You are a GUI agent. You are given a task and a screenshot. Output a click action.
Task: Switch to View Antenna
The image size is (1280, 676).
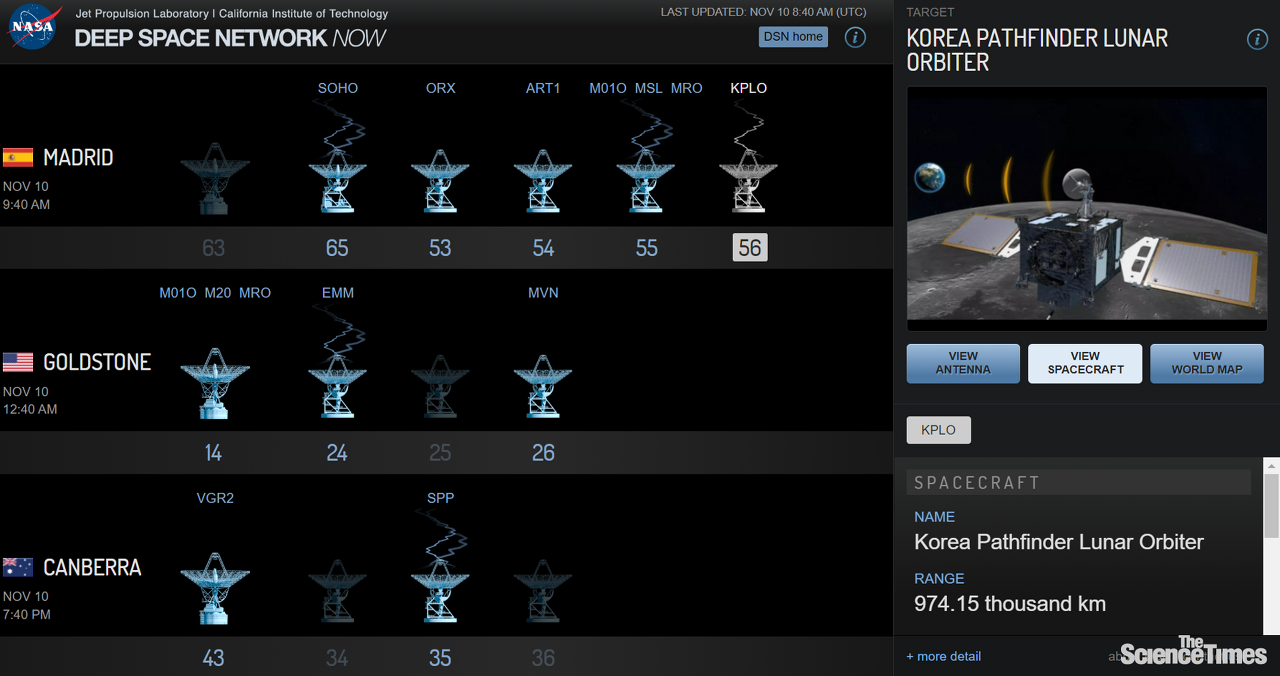tap(963, 363)
